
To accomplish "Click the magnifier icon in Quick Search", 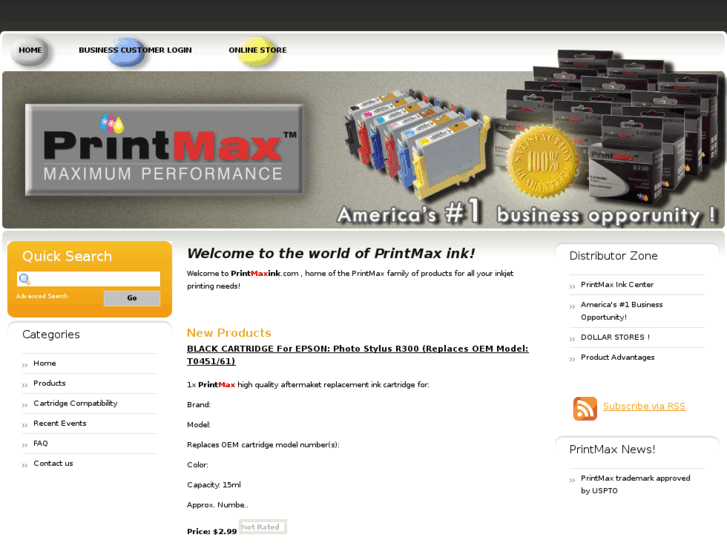I will tap(25, 279).
